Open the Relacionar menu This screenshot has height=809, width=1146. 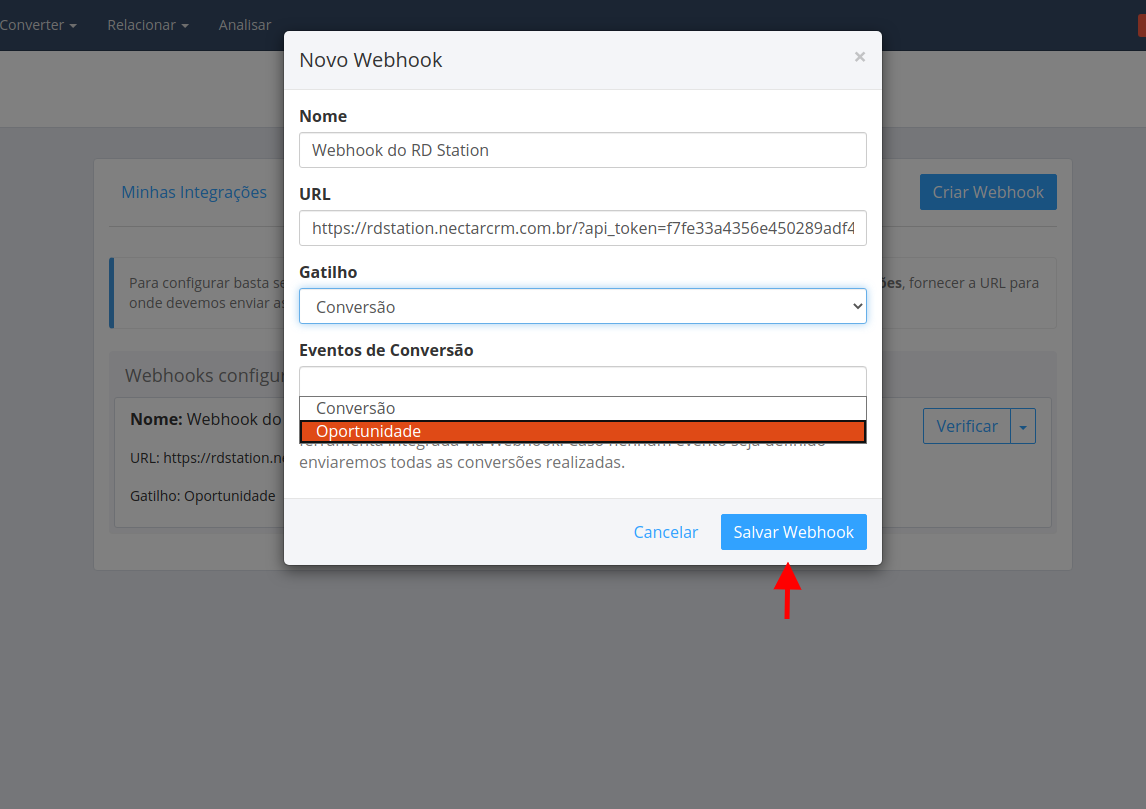[148, 25]
